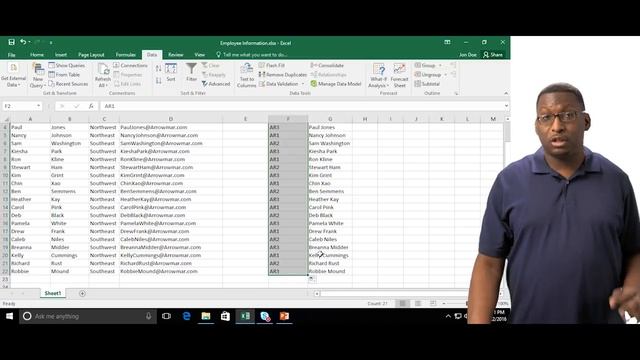Switch to Normal view in the status bar

(402, 304)
